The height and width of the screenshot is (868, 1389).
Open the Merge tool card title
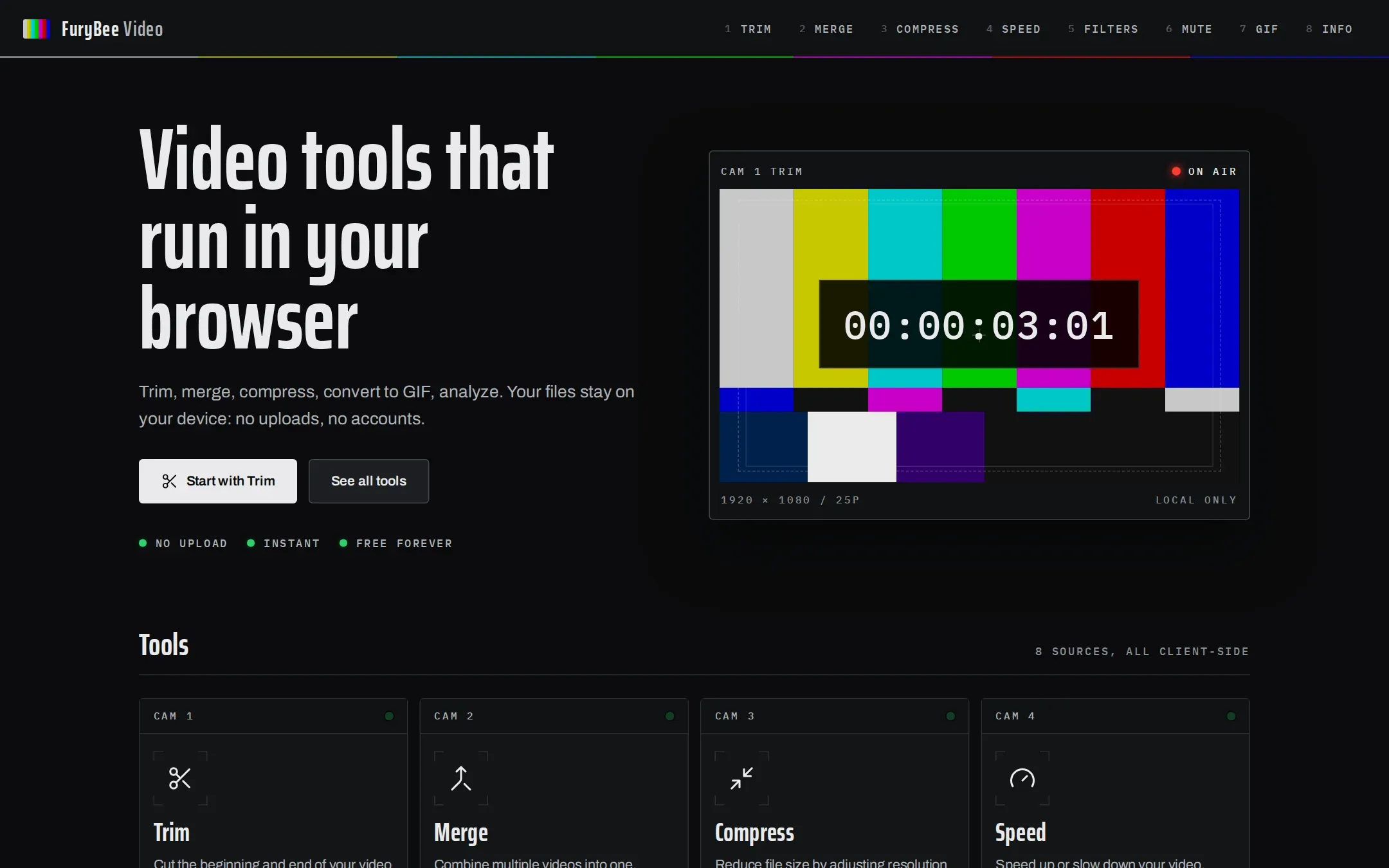(x=461, y=832)
